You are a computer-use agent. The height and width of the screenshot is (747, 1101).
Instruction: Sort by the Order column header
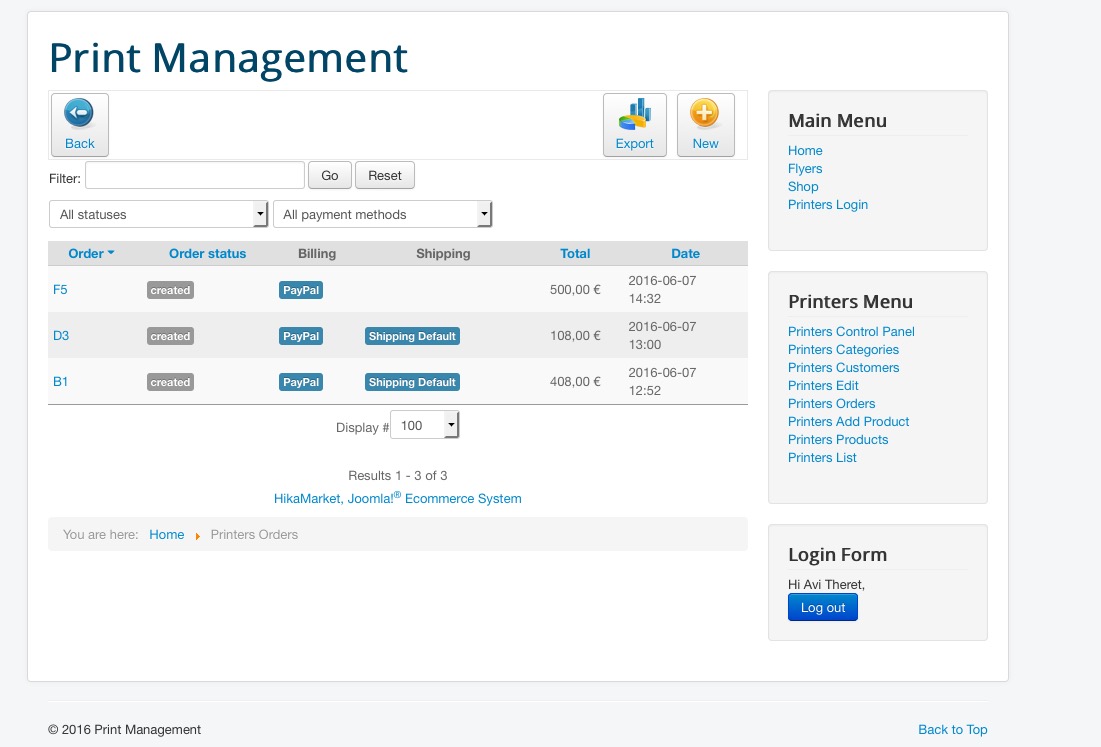86,253
